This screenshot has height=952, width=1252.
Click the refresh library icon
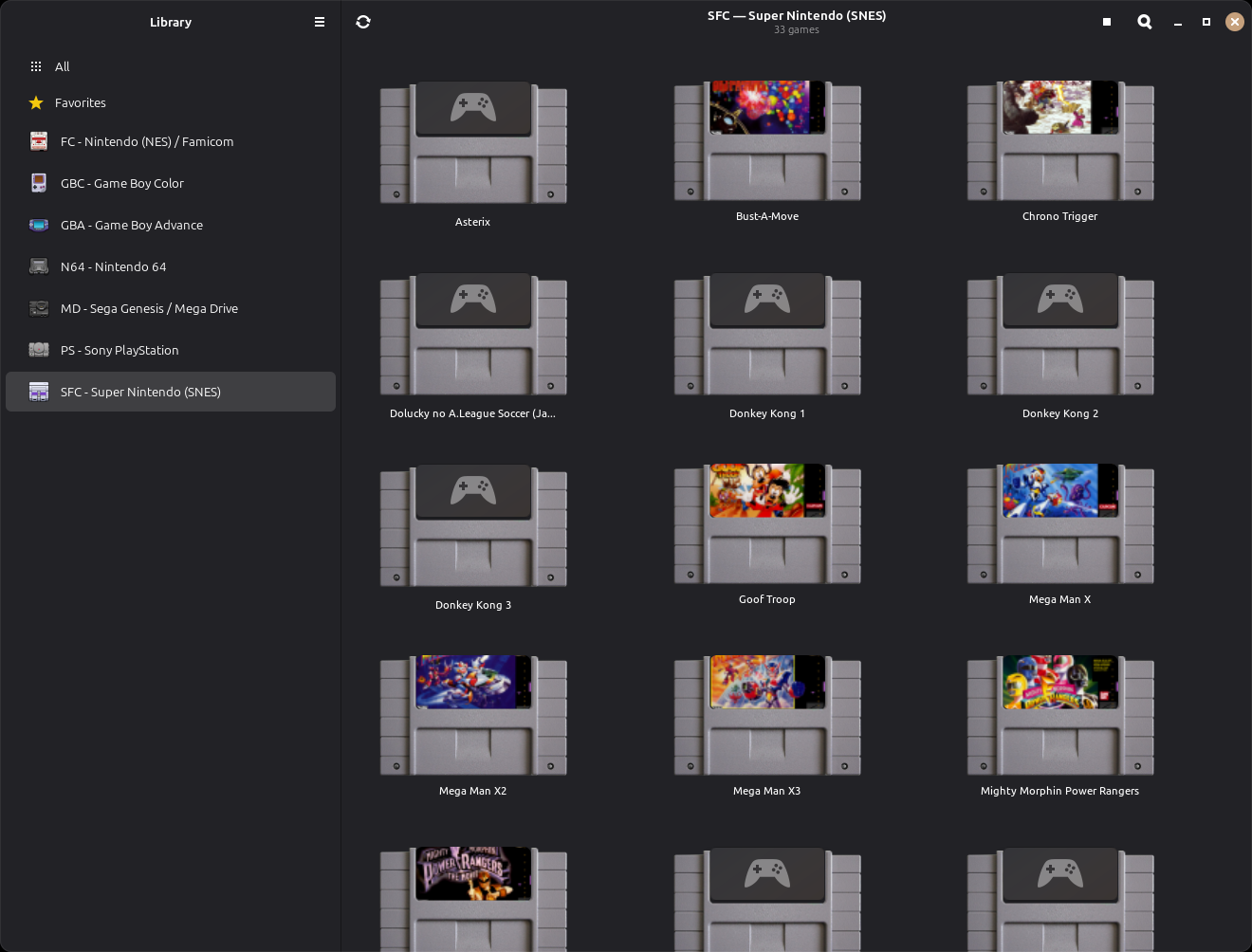(x=363, y=22)
